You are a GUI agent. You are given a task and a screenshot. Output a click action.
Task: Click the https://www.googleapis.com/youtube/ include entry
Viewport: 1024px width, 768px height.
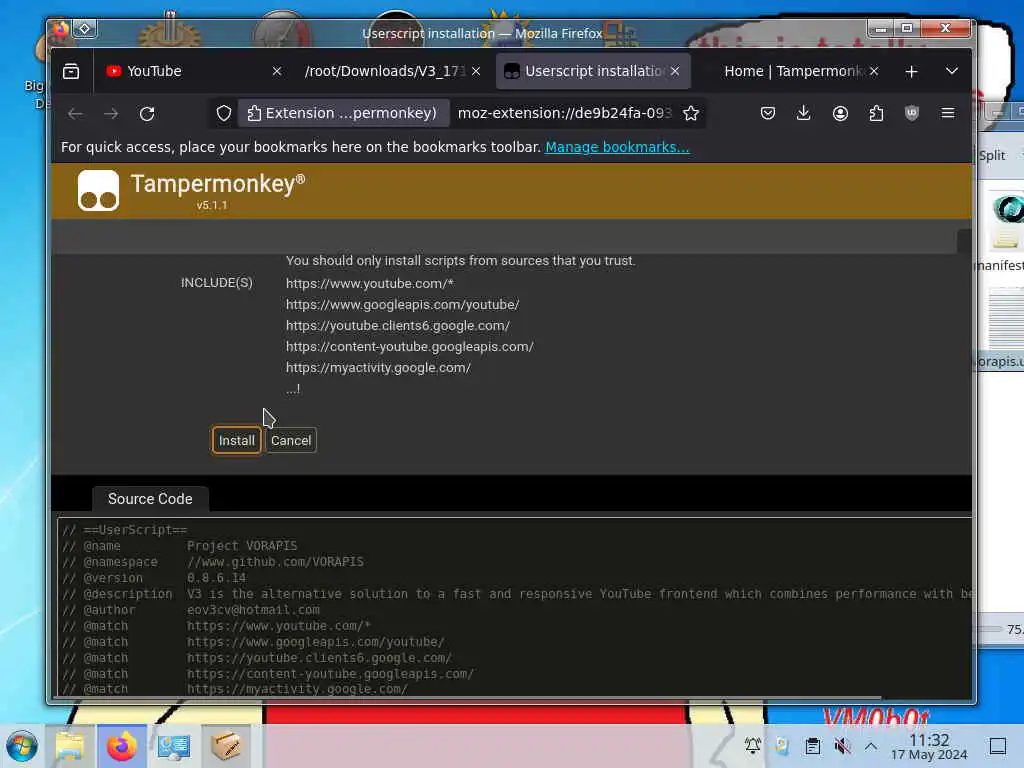tap(402, 304)
